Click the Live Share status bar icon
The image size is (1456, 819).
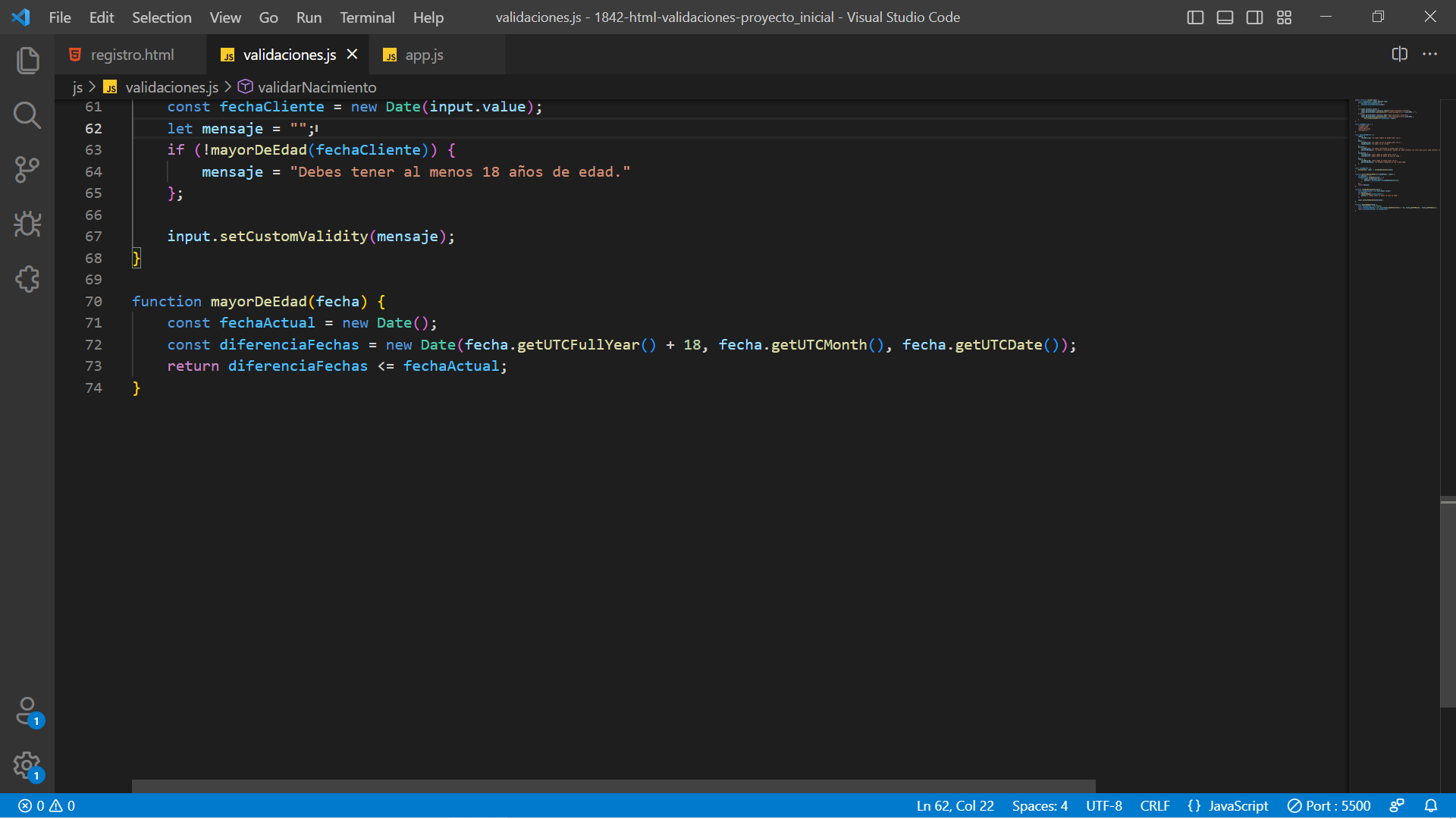[1397, 805]
